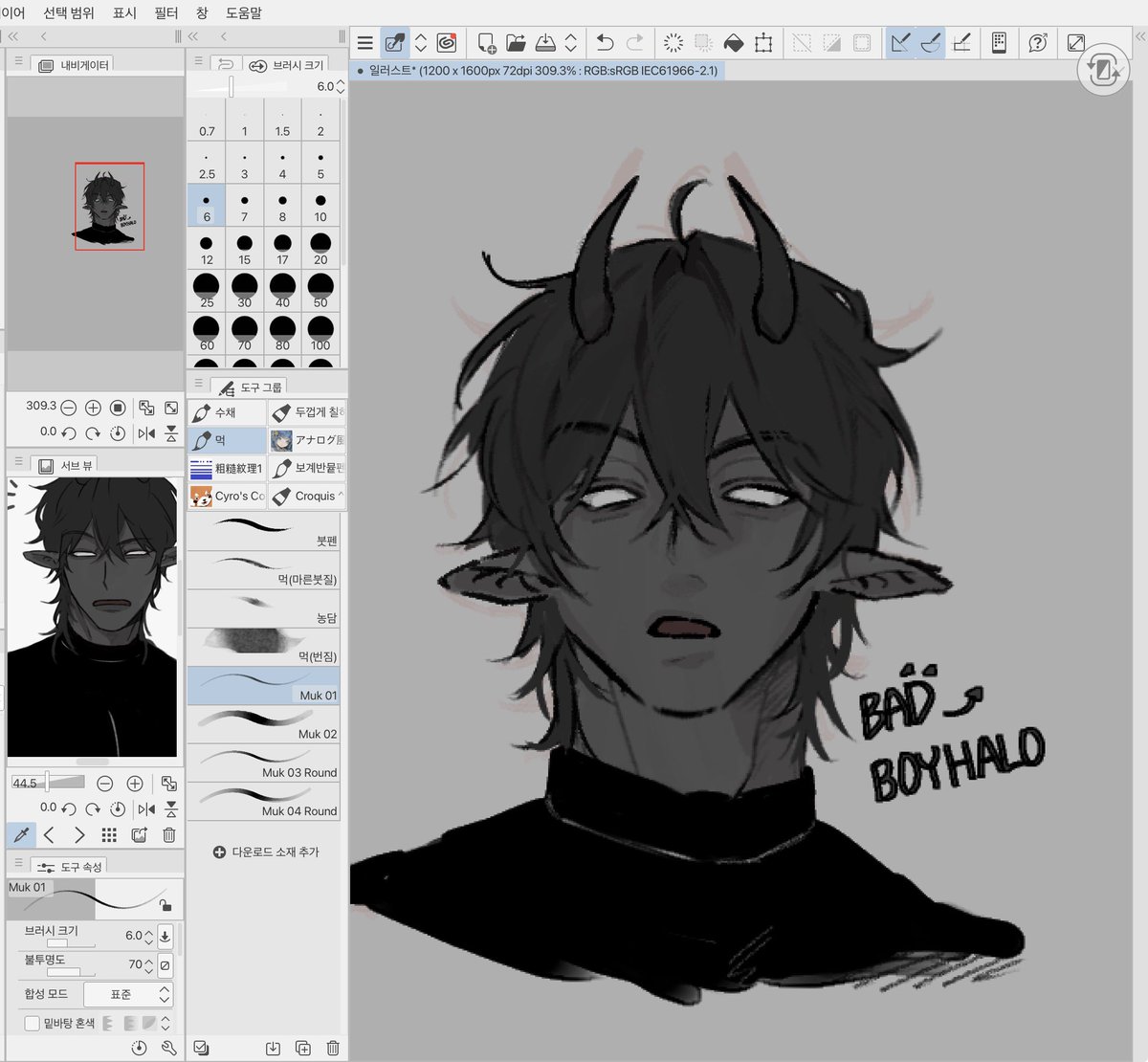Viewport: 1148px width, 1062px height.
Task: Delete the sub tool with the trash icon
Action: click(333, 1048)
